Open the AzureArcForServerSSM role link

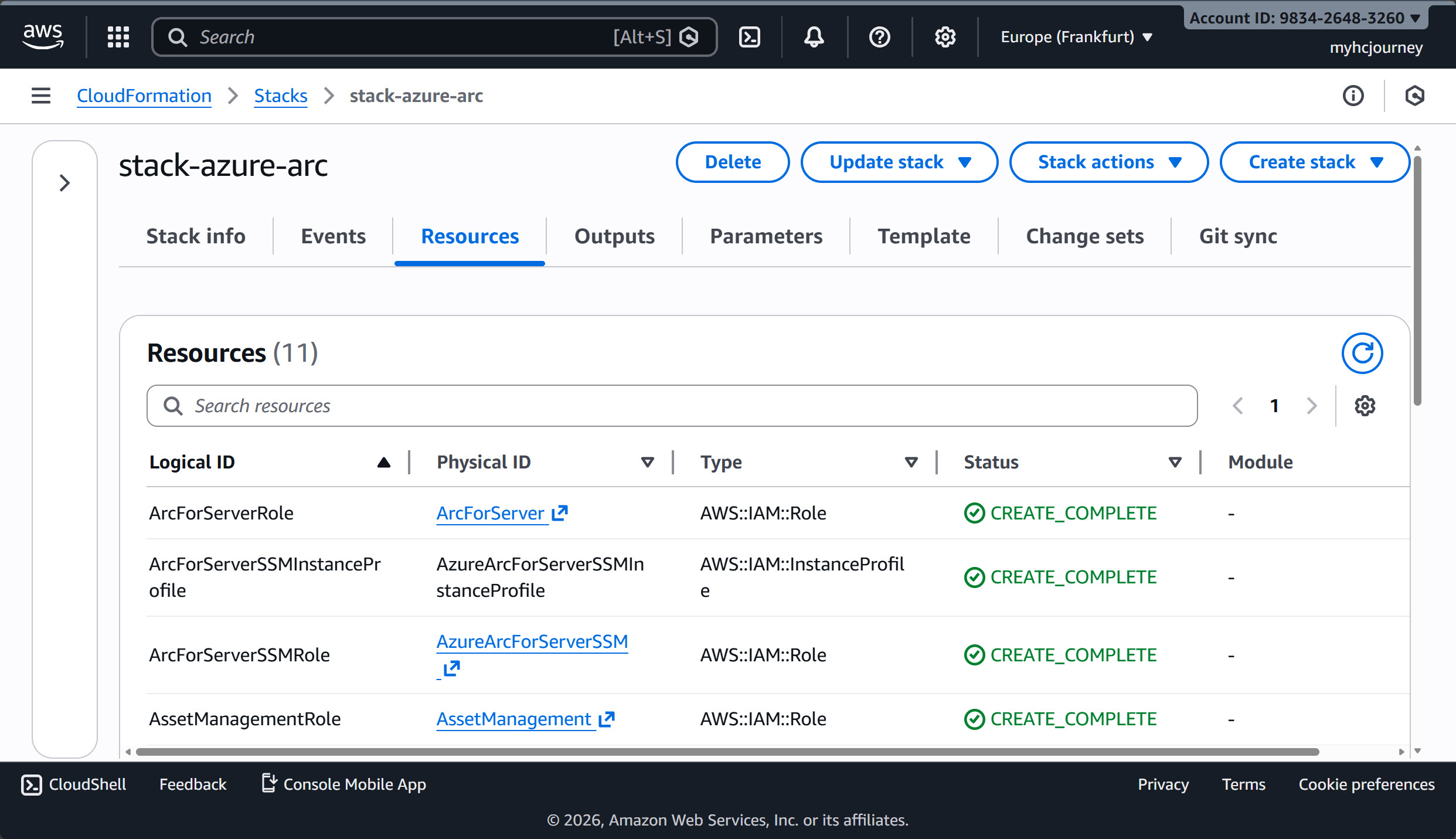click(532, 641)
